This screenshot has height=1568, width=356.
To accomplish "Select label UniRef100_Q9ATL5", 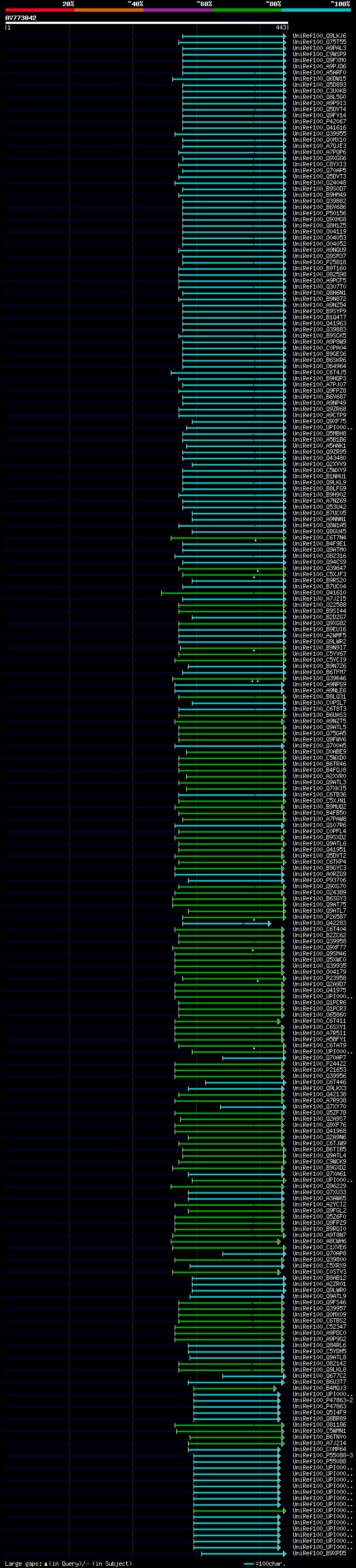I will click(319, 728).
